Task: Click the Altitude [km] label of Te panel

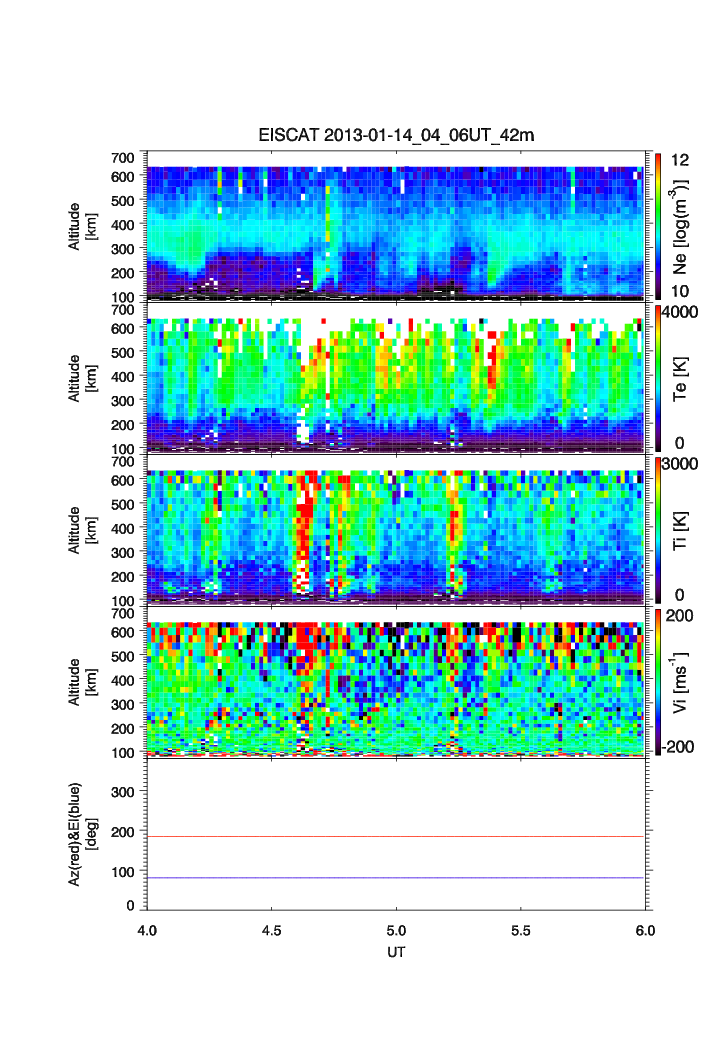Action: click(x=82, y=378)
